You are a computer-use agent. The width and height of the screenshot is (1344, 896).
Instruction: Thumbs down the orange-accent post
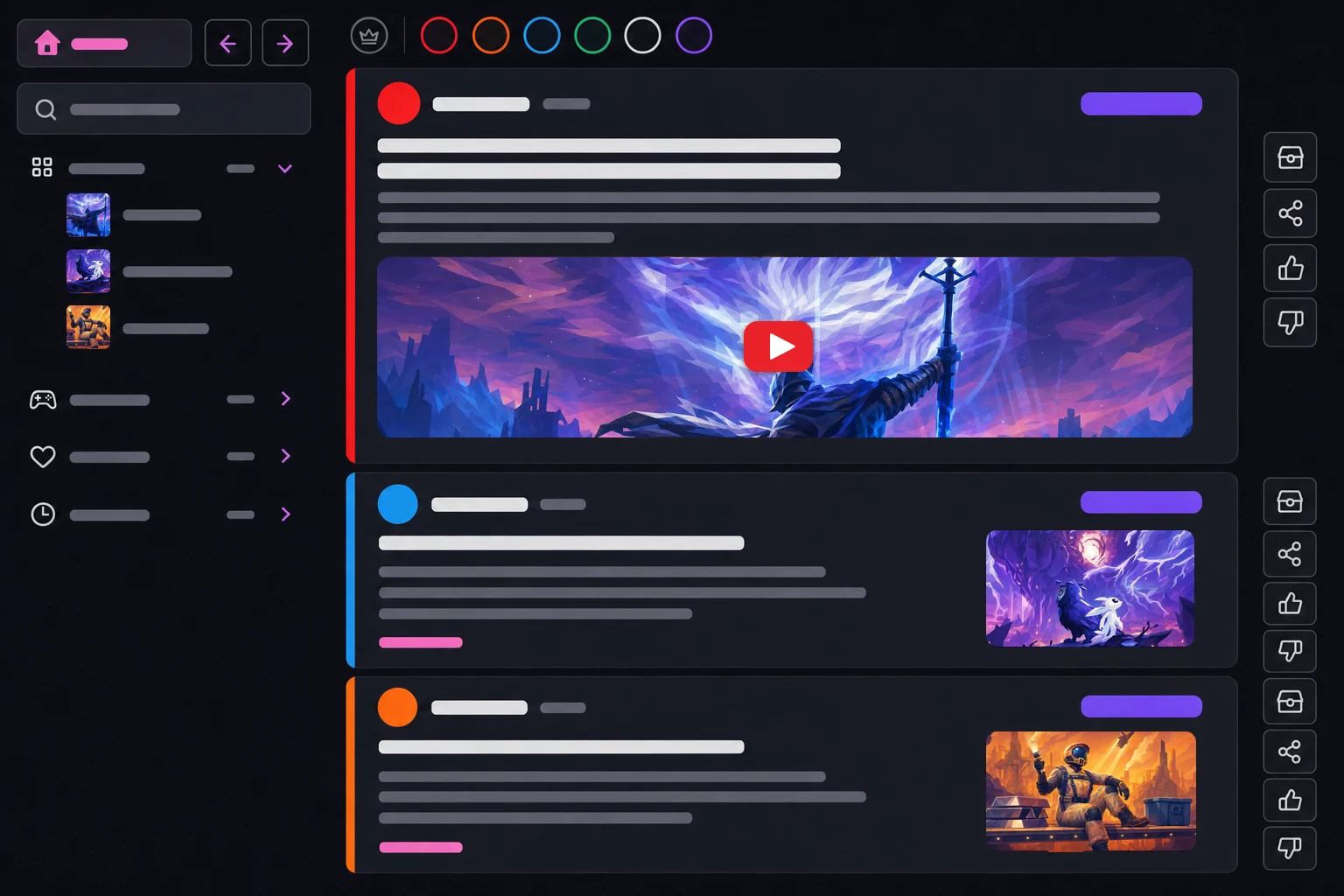tap(1291, 848)
